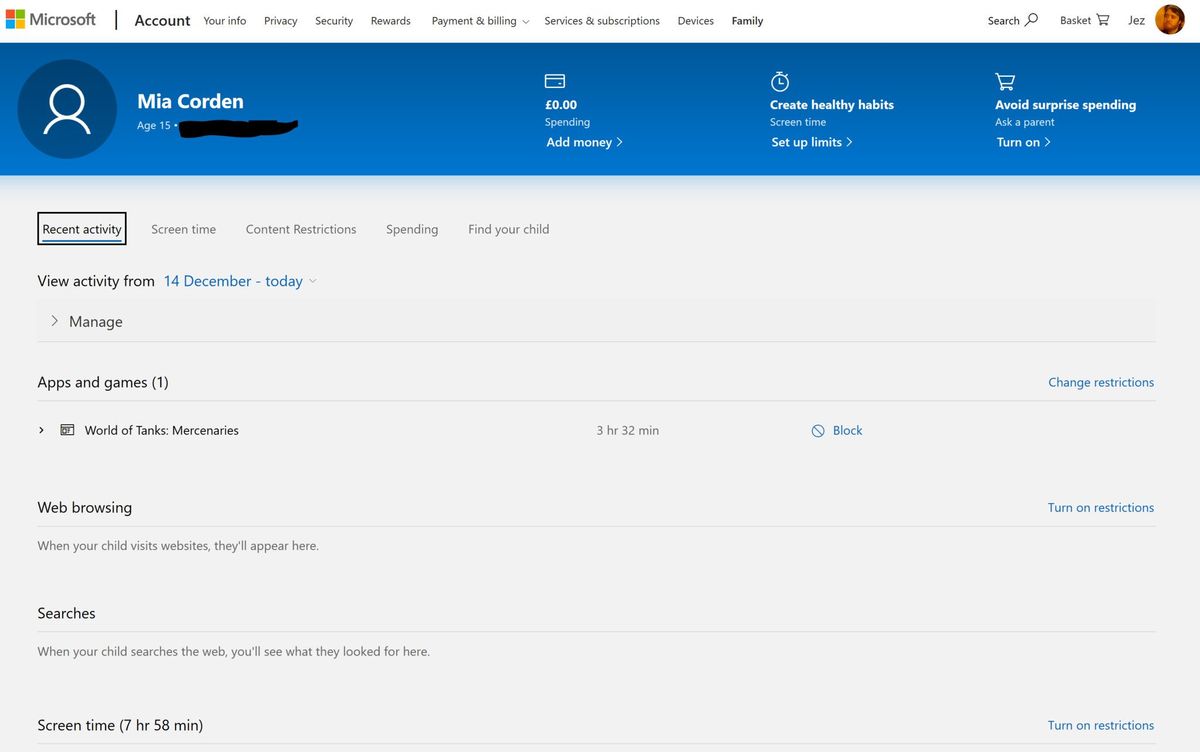This screenshot has height=752, width=1200.
Task: Click the Screen time stopwatch icon
Action: pos(780,80)
